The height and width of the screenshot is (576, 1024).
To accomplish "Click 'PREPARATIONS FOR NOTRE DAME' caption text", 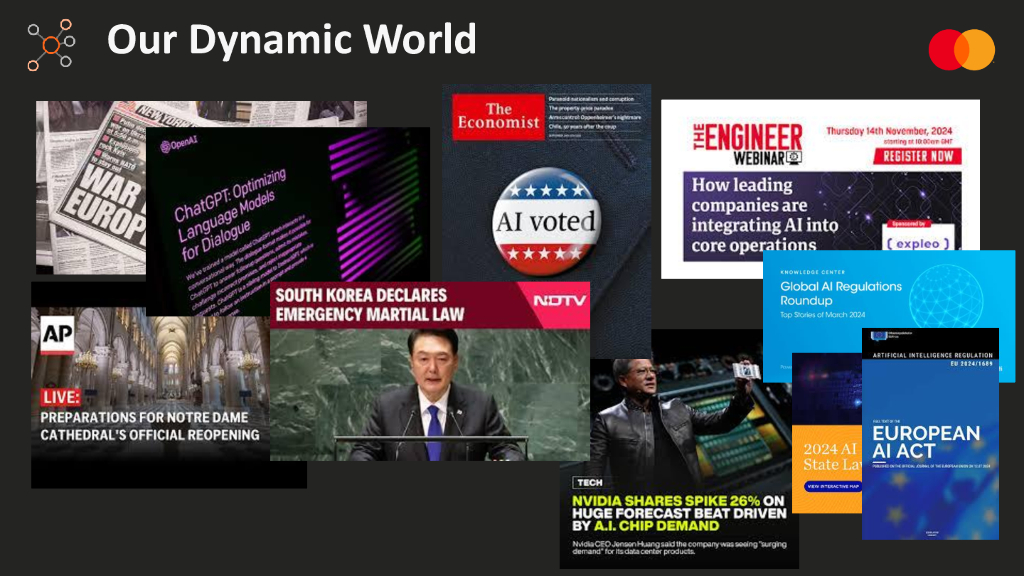I will [x=150, y=426].
